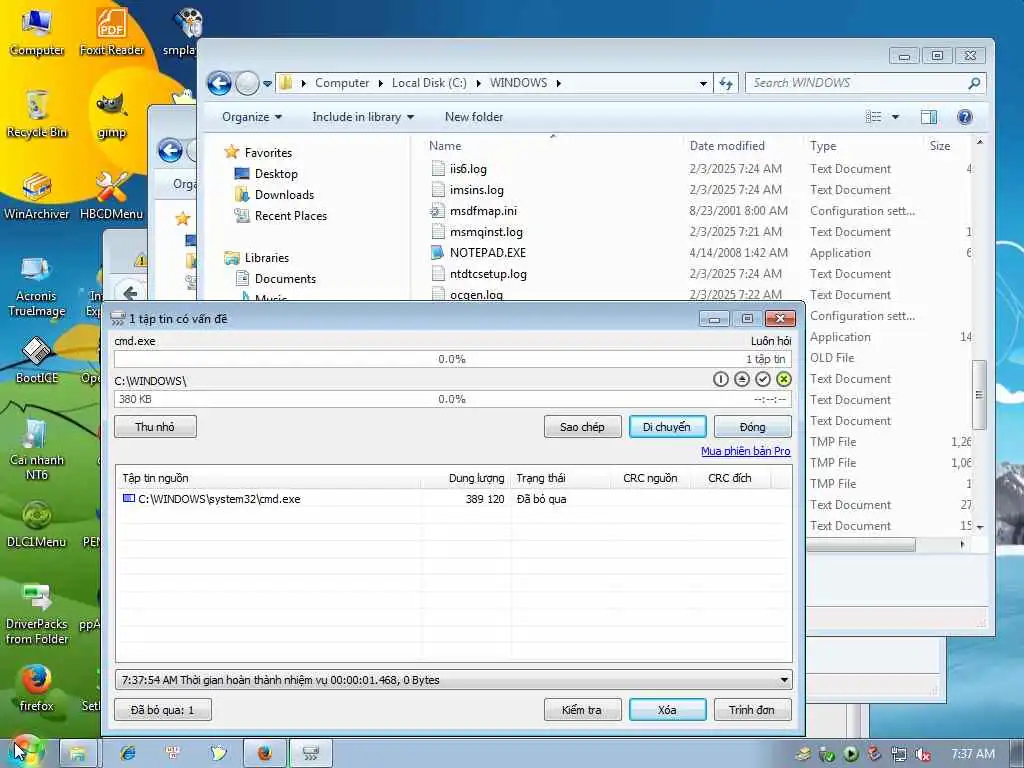This screenshot has width=1024, height=768.
Task: Open Explorer help question mark icon
Action: [x=965, y=117]
